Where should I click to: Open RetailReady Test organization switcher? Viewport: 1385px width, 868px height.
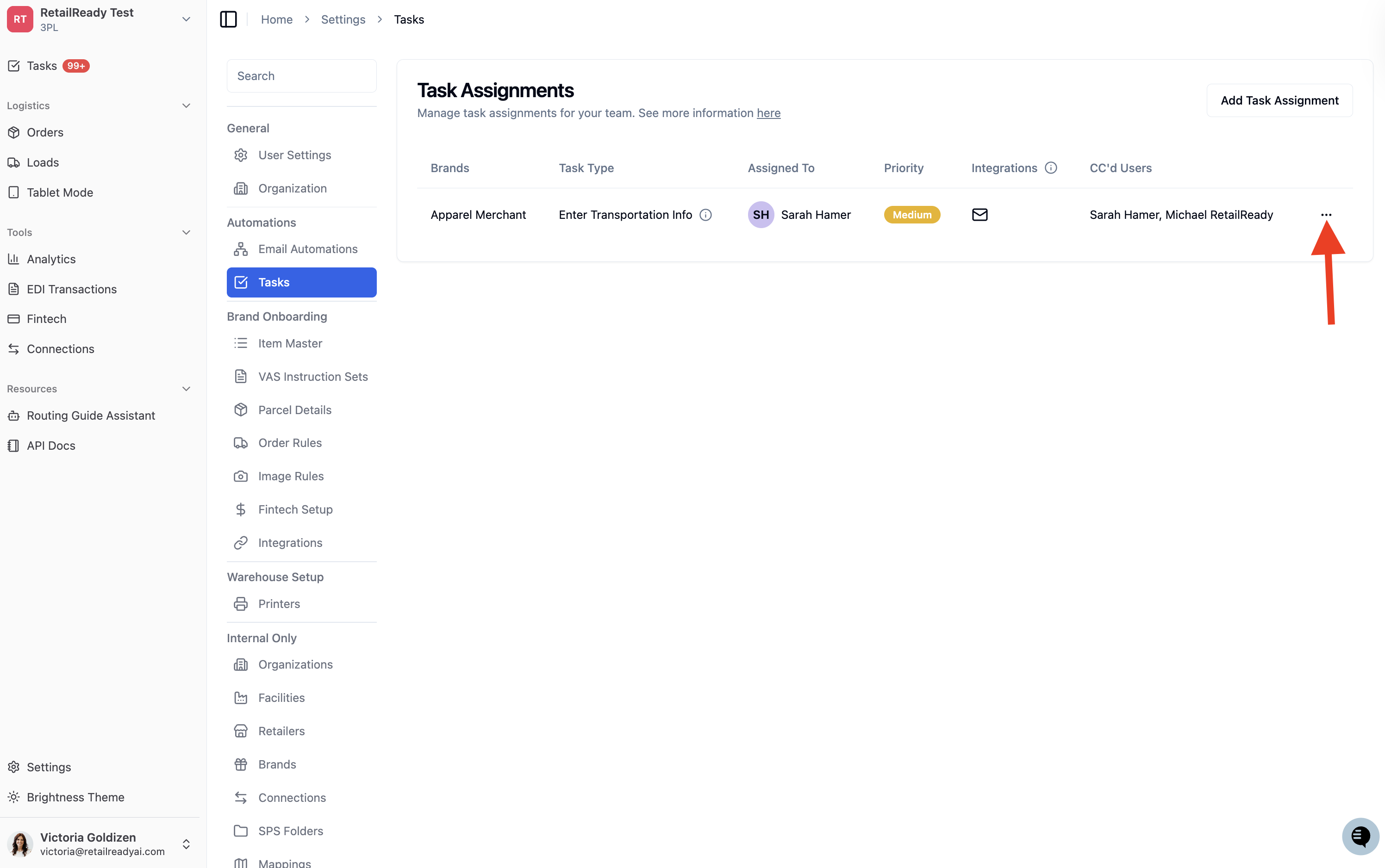point(100,19)
